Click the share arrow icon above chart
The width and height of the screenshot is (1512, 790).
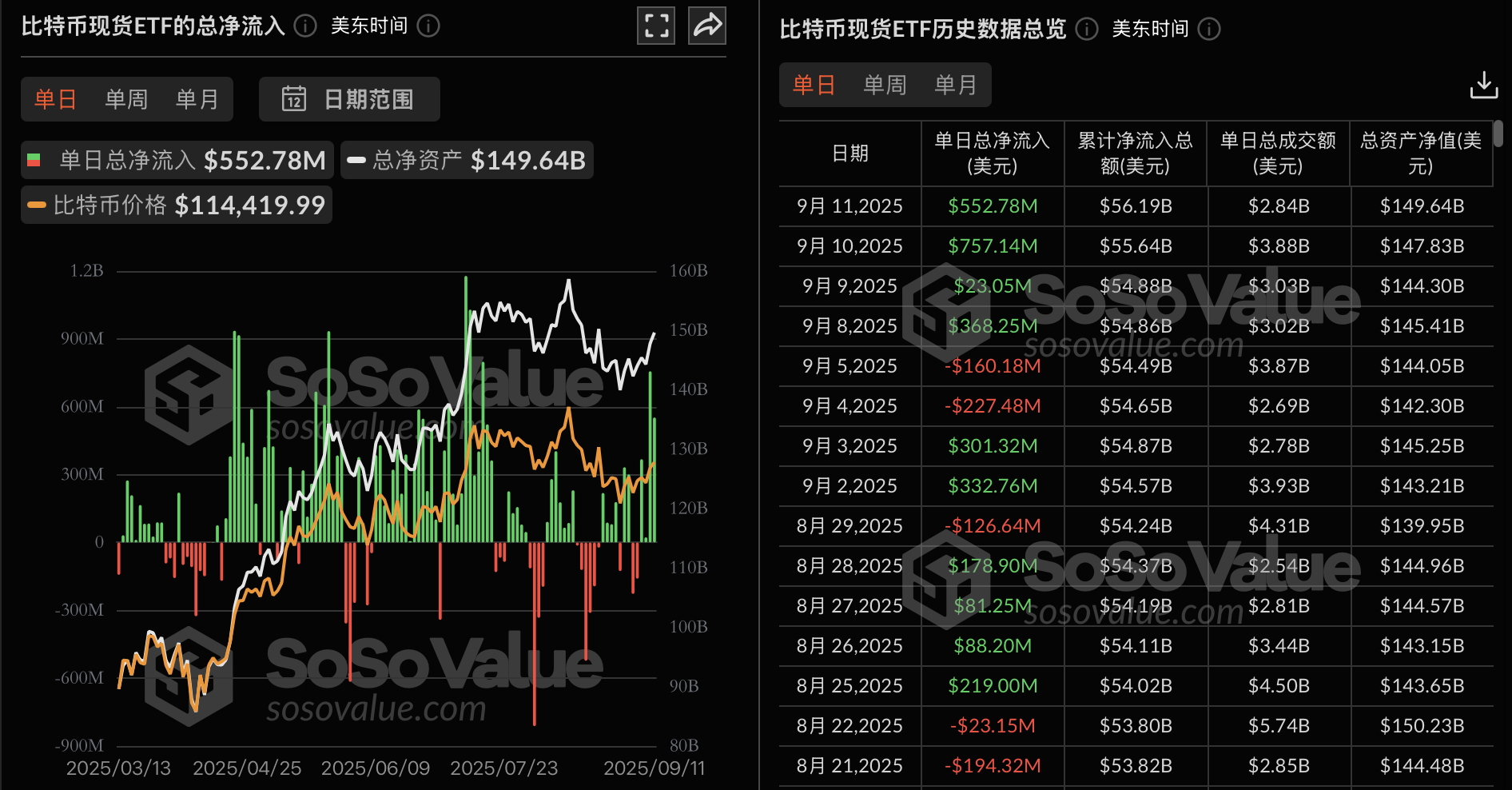pos(707,26)
